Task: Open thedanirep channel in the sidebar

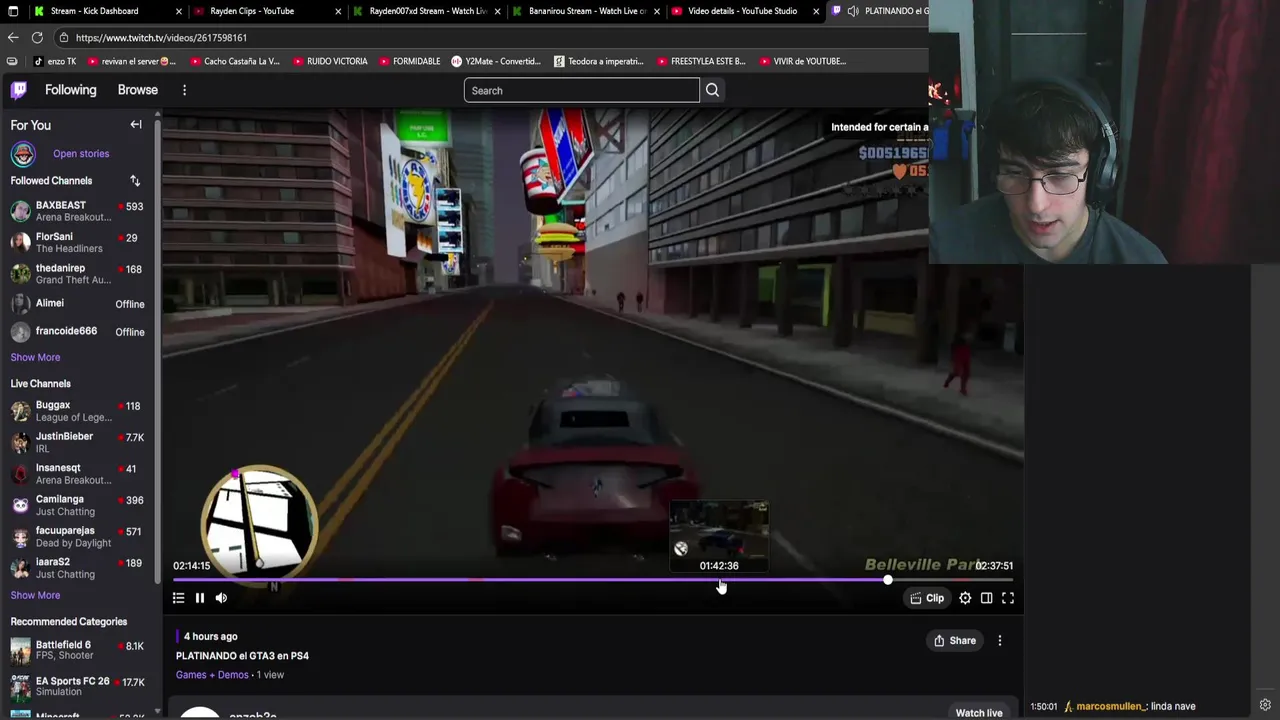Action: [77, 274]
